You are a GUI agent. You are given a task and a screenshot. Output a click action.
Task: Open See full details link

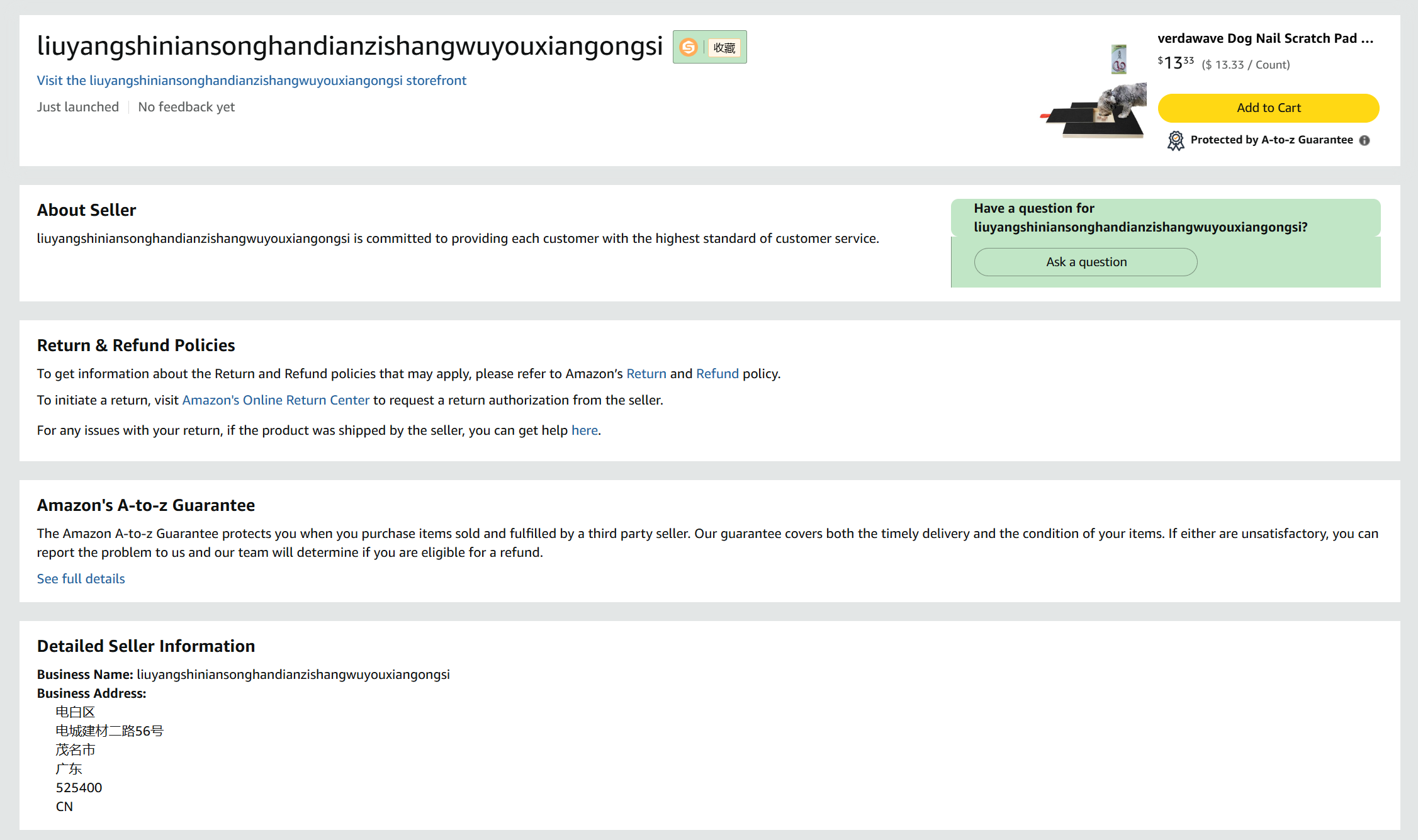pyautogui.click(x=81, y=579)
